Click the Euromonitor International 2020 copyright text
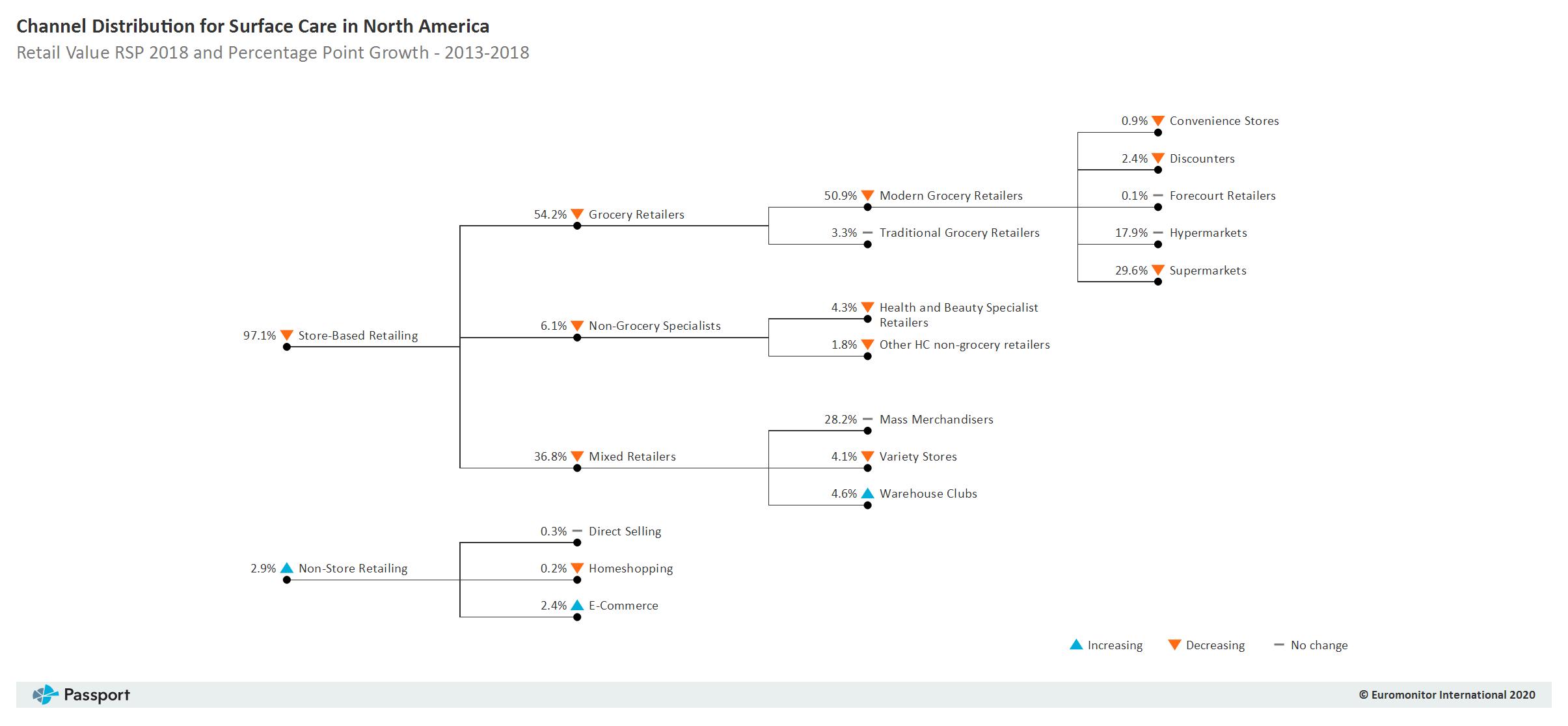 [x=1446, y=695]
